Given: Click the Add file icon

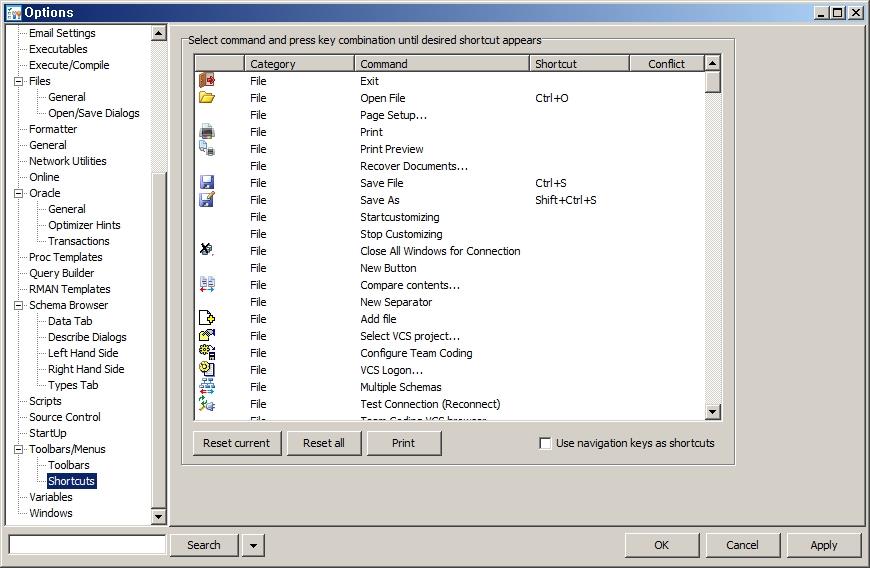Looking at the screenshot, I should click(x=207, y=319).
